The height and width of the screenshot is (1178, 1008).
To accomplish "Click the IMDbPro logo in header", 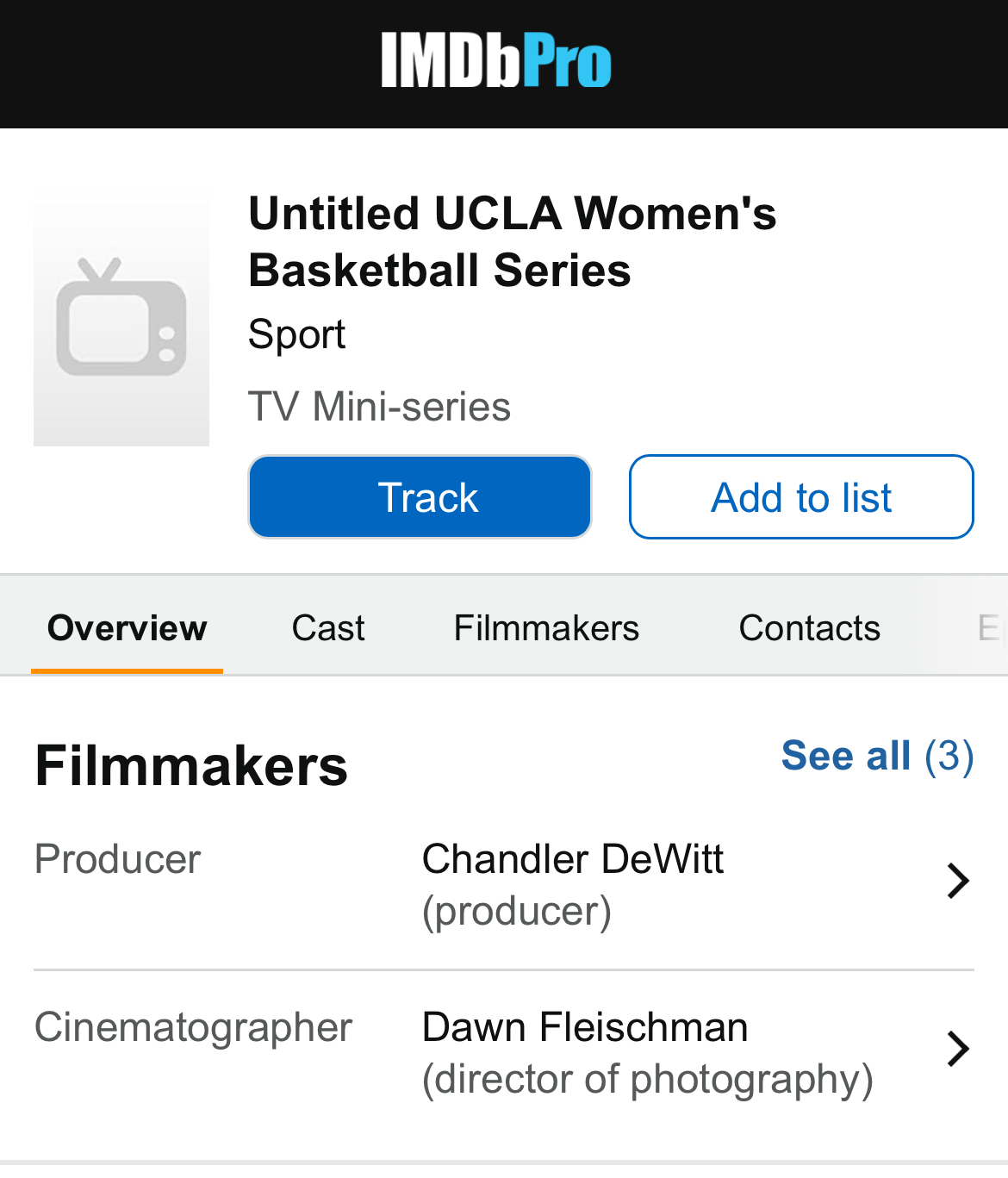I will click(496, 60).
